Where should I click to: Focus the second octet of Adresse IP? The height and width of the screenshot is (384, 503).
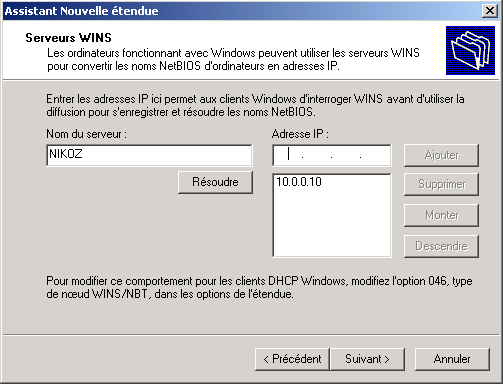pyautogui.click(x=317, y=155)
